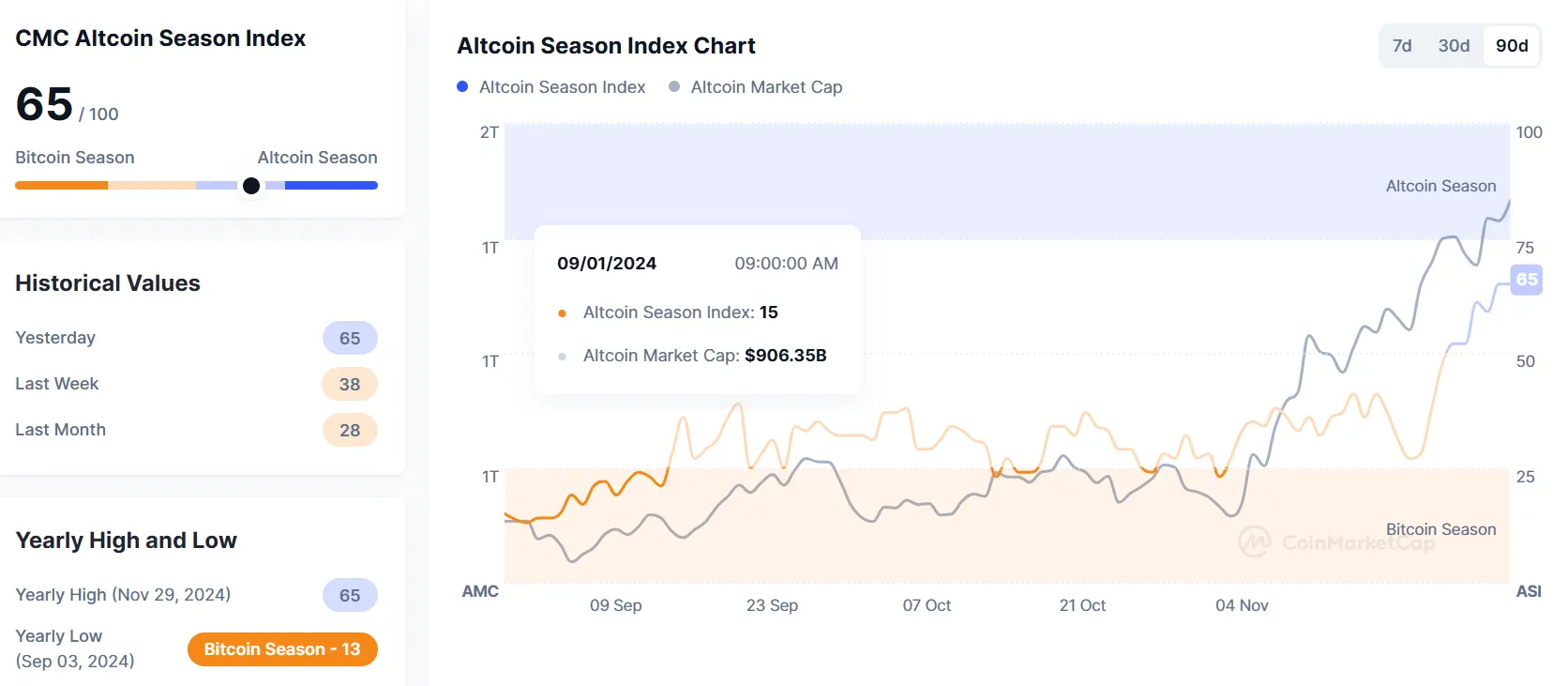Screen dimensions: 1568x686
Task: Click the Bitcoin Season - 13 badge
Action: click(x=282, y=649)
